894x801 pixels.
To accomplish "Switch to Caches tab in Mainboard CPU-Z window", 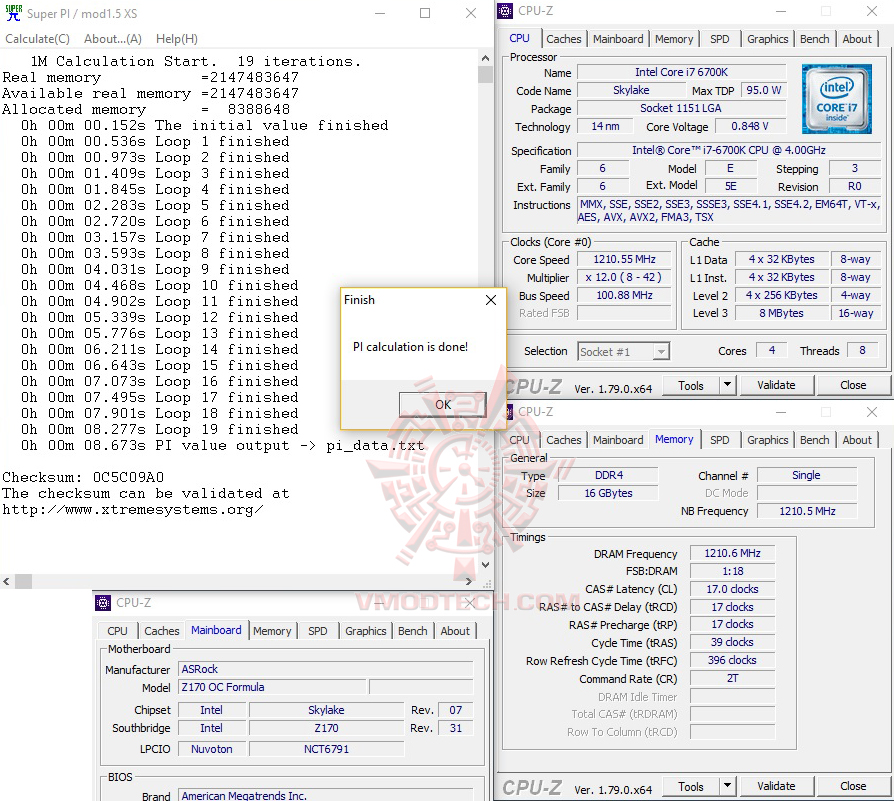I will click(x=162, y=631).
